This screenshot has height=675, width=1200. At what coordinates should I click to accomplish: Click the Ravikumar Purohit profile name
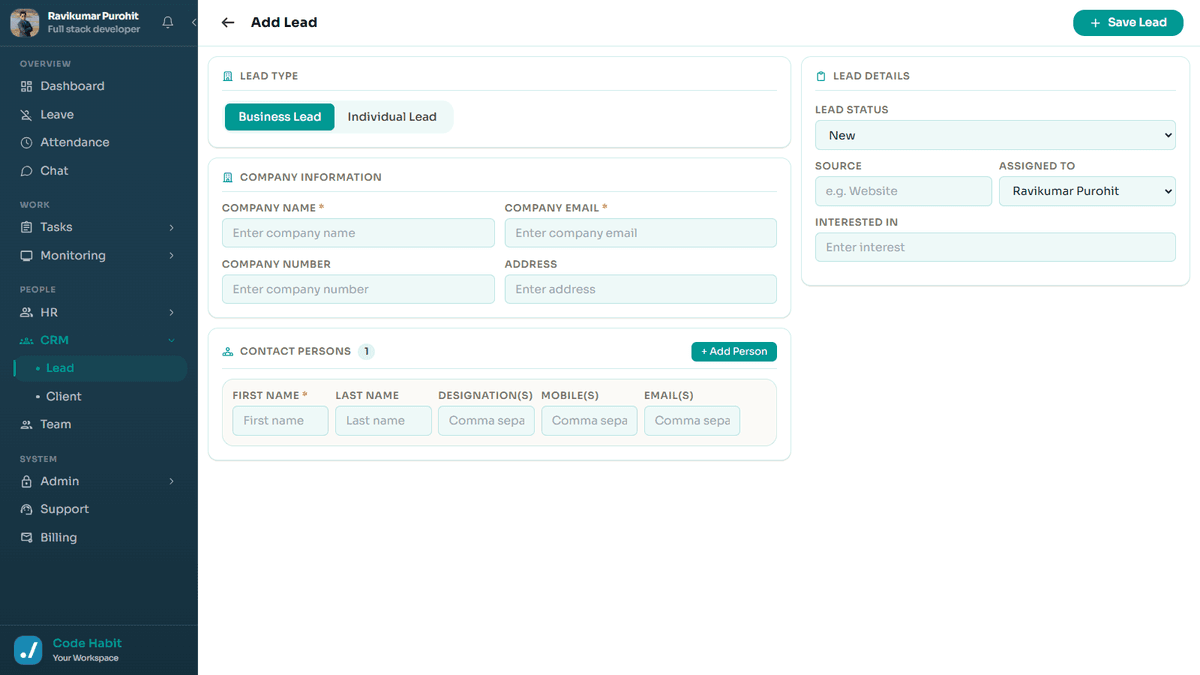click(x=93, y=17)
